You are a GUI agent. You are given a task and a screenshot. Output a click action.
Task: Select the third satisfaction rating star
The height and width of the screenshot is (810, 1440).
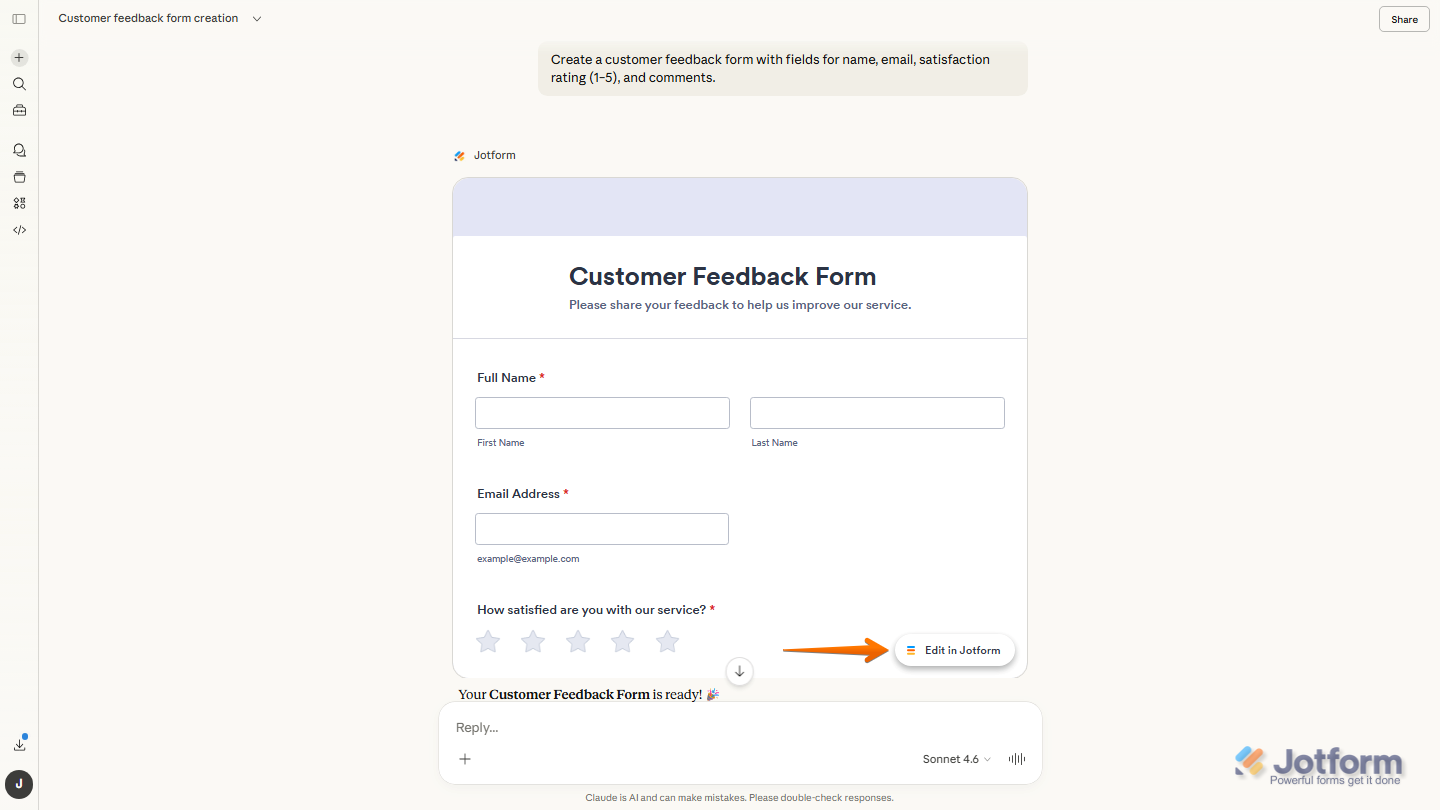[x=577, y=641]
